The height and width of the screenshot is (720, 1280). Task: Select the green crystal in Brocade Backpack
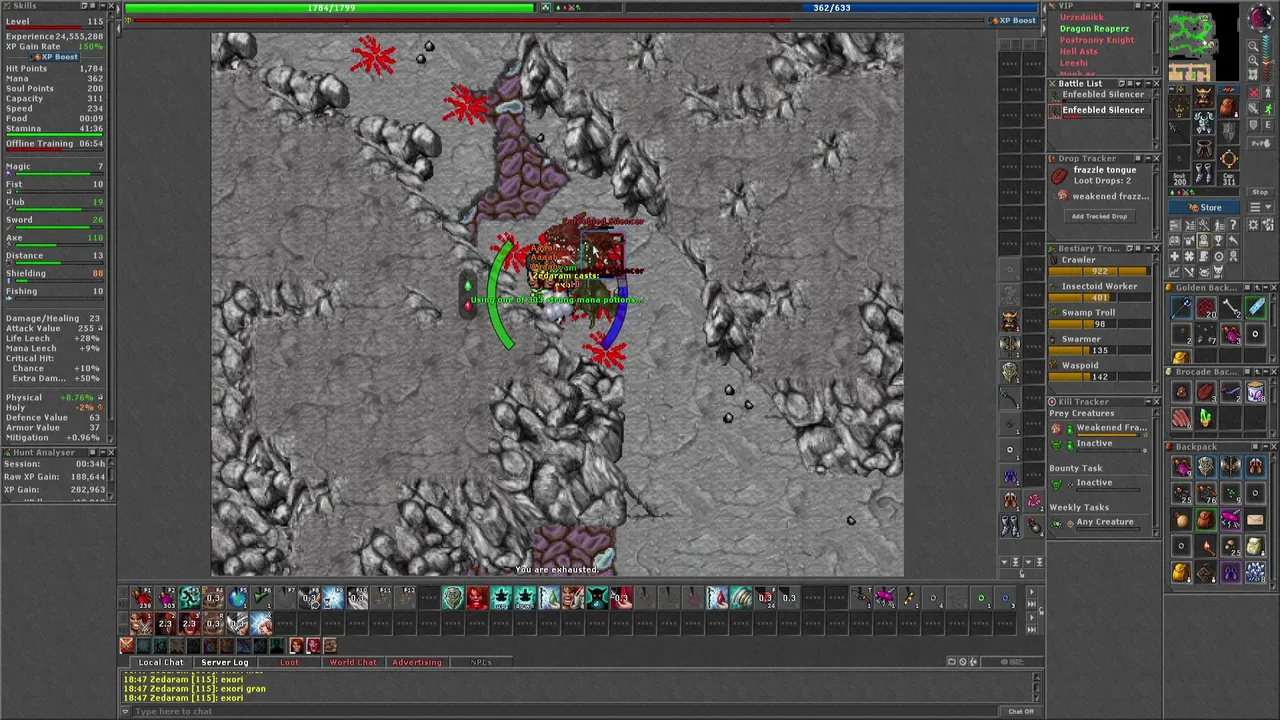[x=1206, y=417]
